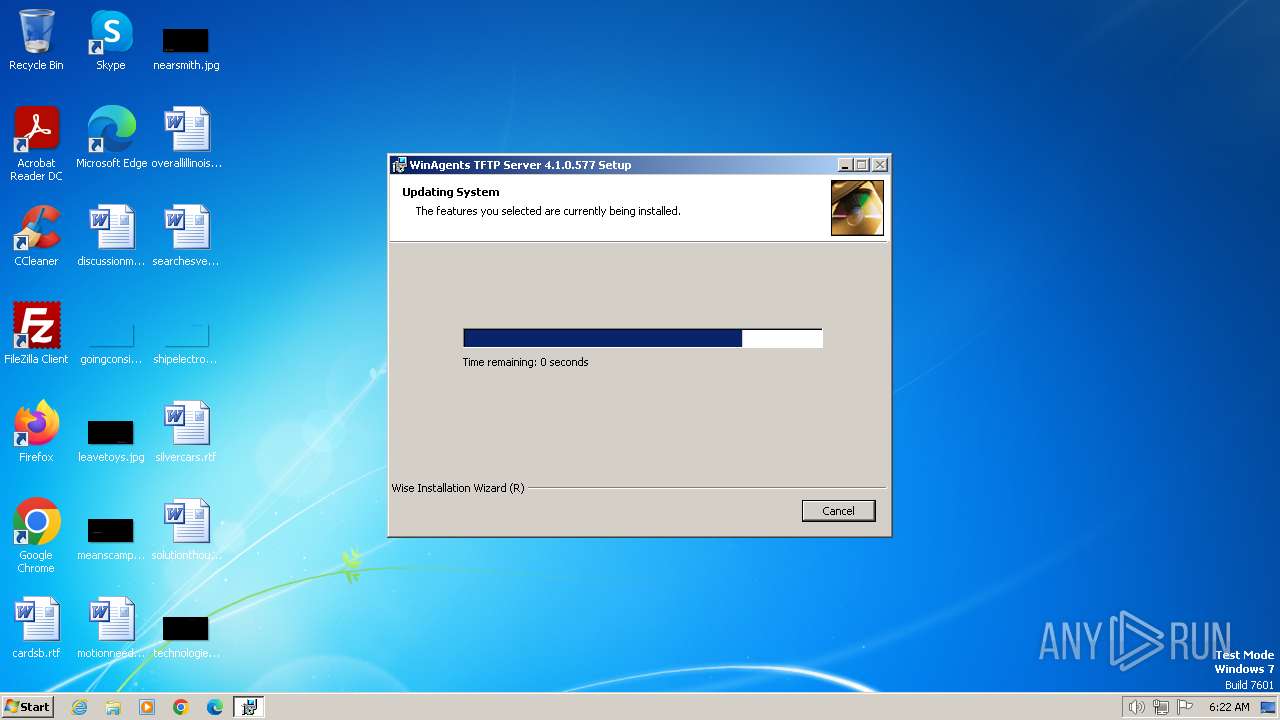Select the nearsmith.jpg desktop file
Screen dimensions: 1280x720
(186, 48)
